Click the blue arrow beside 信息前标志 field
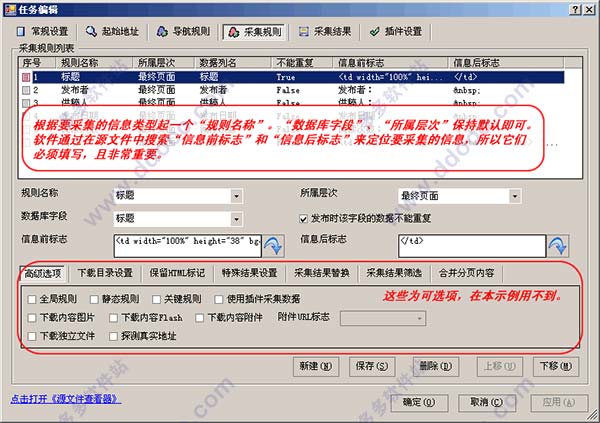This screenshot has height=423, width=600. (274, 246)
